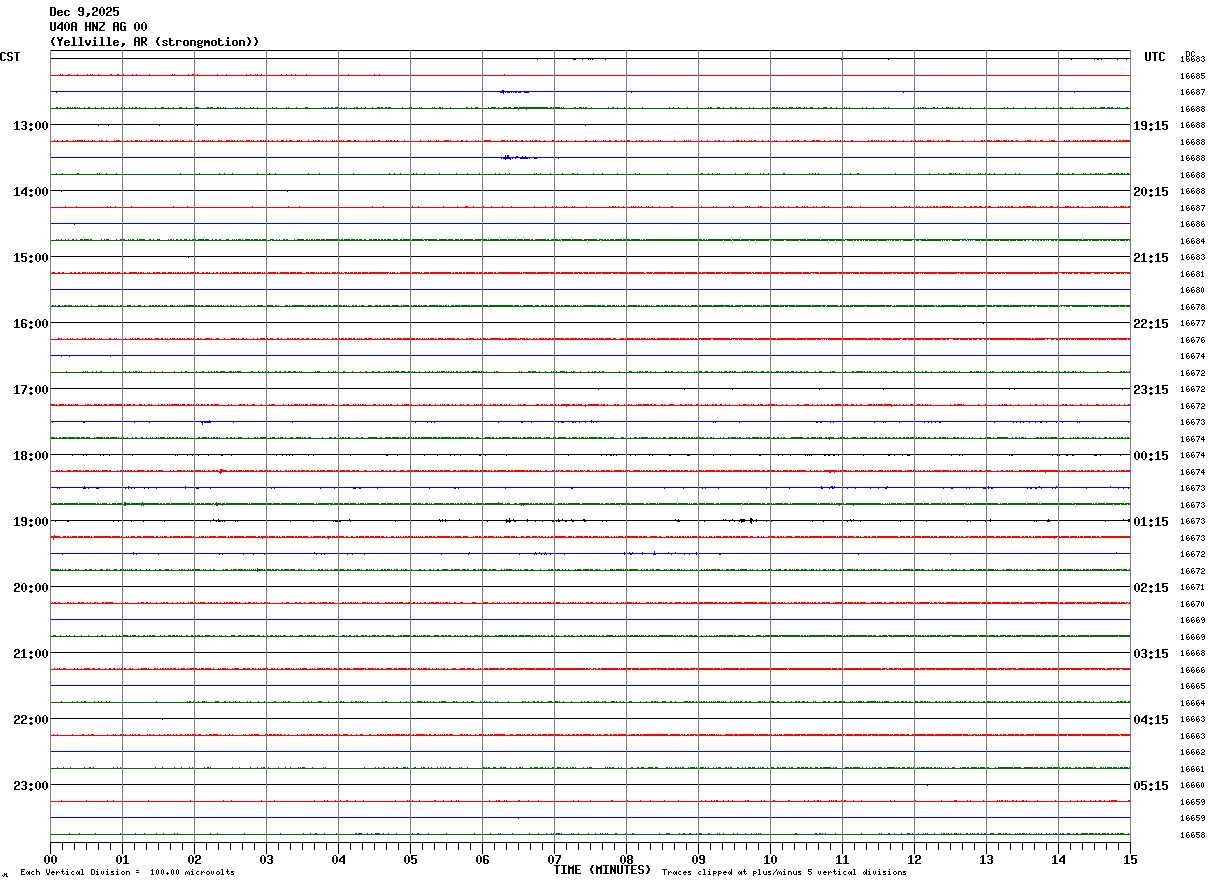
Task: Click the Traces clipped at plus/minus 5 note
Action: (x=784, y=873)
